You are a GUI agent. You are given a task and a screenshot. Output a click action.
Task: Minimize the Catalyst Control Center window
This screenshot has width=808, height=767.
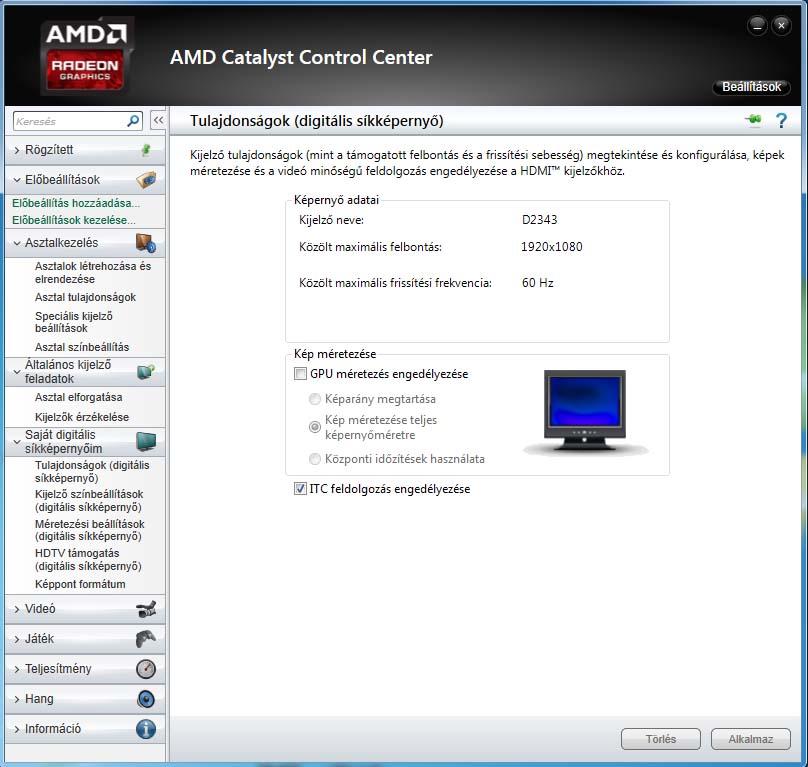tap(757, 25)
